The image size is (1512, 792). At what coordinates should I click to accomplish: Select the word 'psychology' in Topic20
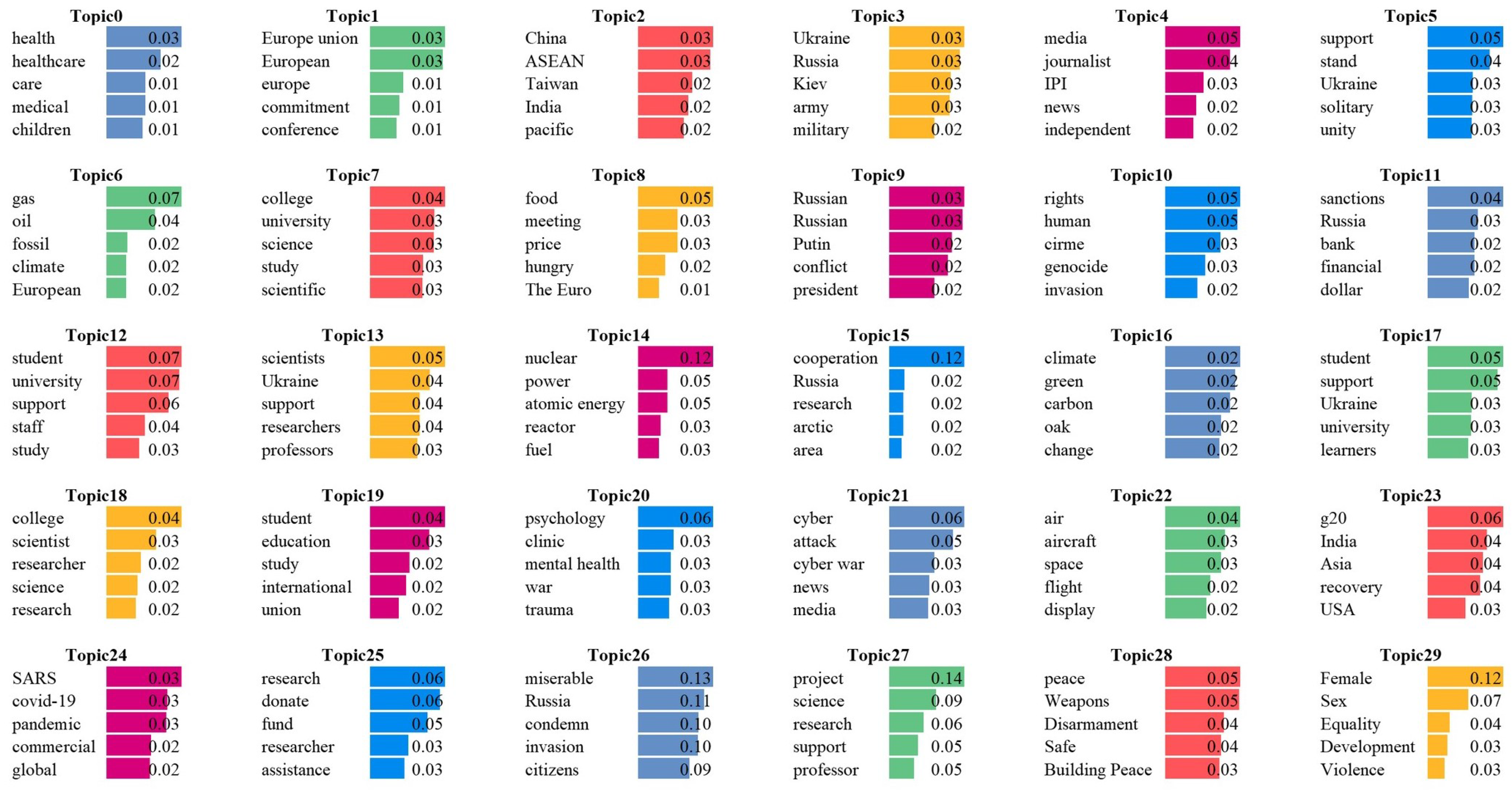(x=564, y=518)
